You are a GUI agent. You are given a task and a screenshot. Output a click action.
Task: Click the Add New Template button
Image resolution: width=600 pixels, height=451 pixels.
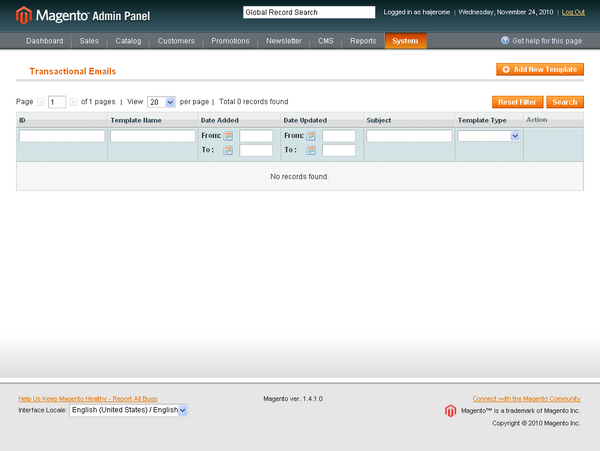[x=539, y=70]
